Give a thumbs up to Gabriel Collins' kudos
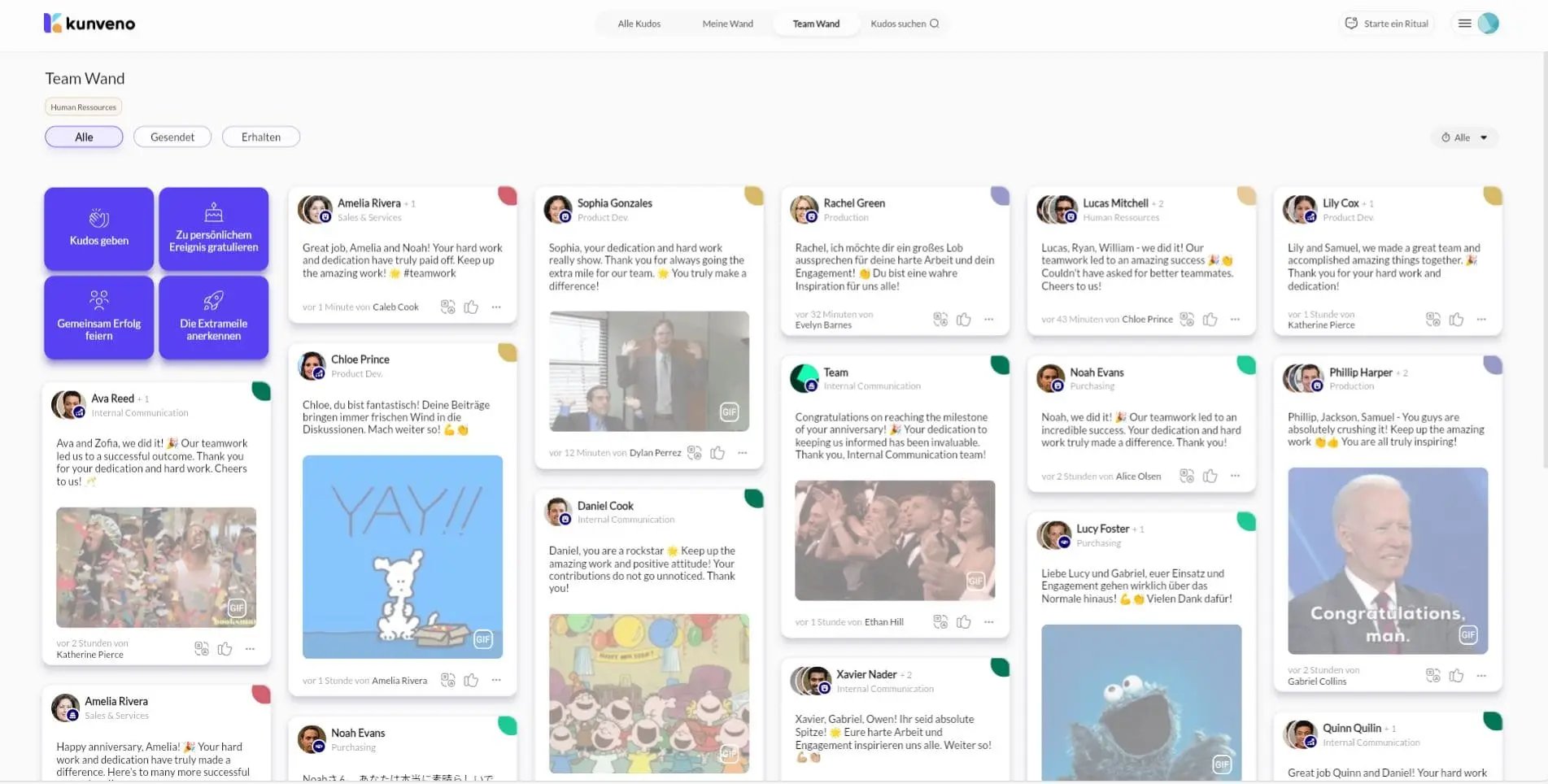The image size is (1548, 784). (x=1456, y=675)
